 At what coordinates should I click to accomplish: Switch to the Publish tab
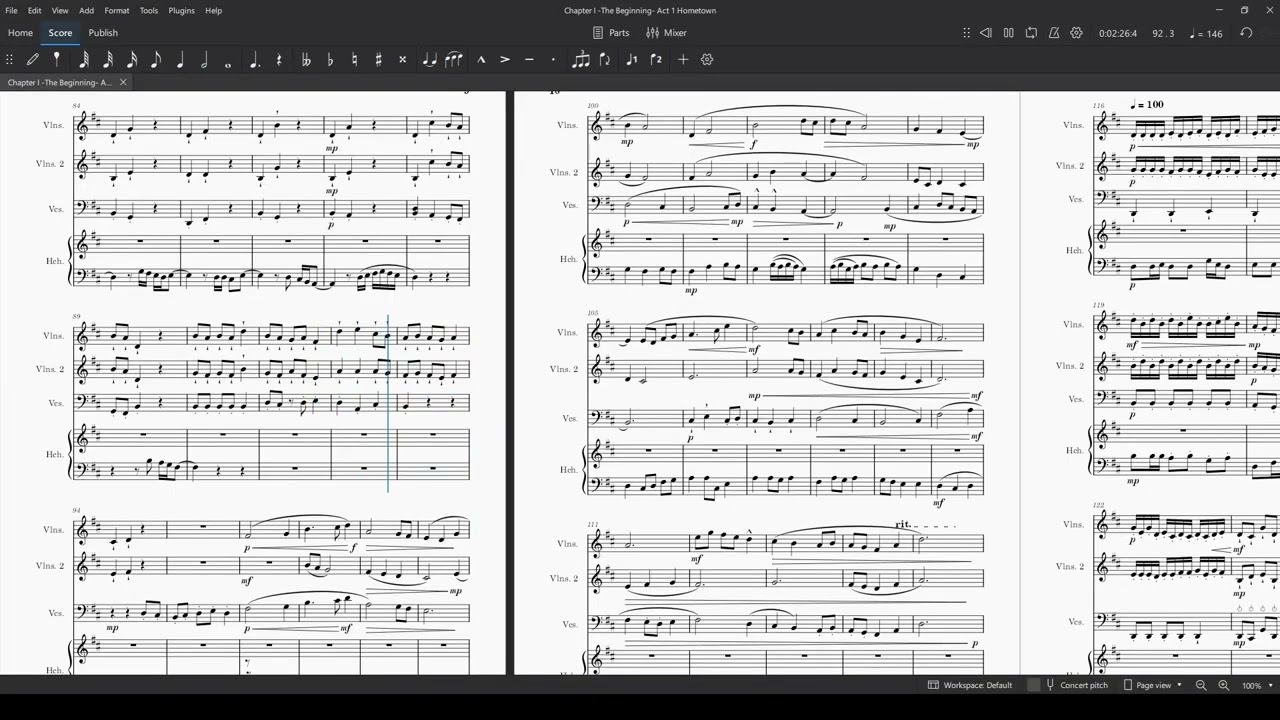coord(103,33)
